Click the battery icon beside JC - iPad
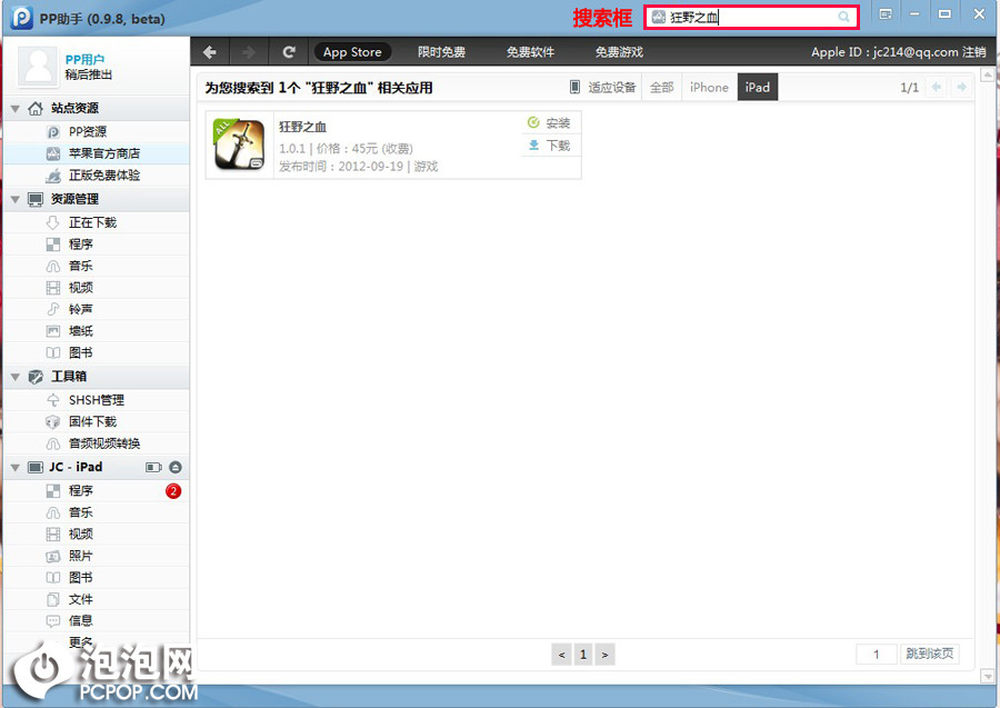Screen dimensions: 1000x708 (x=153, y=468)
